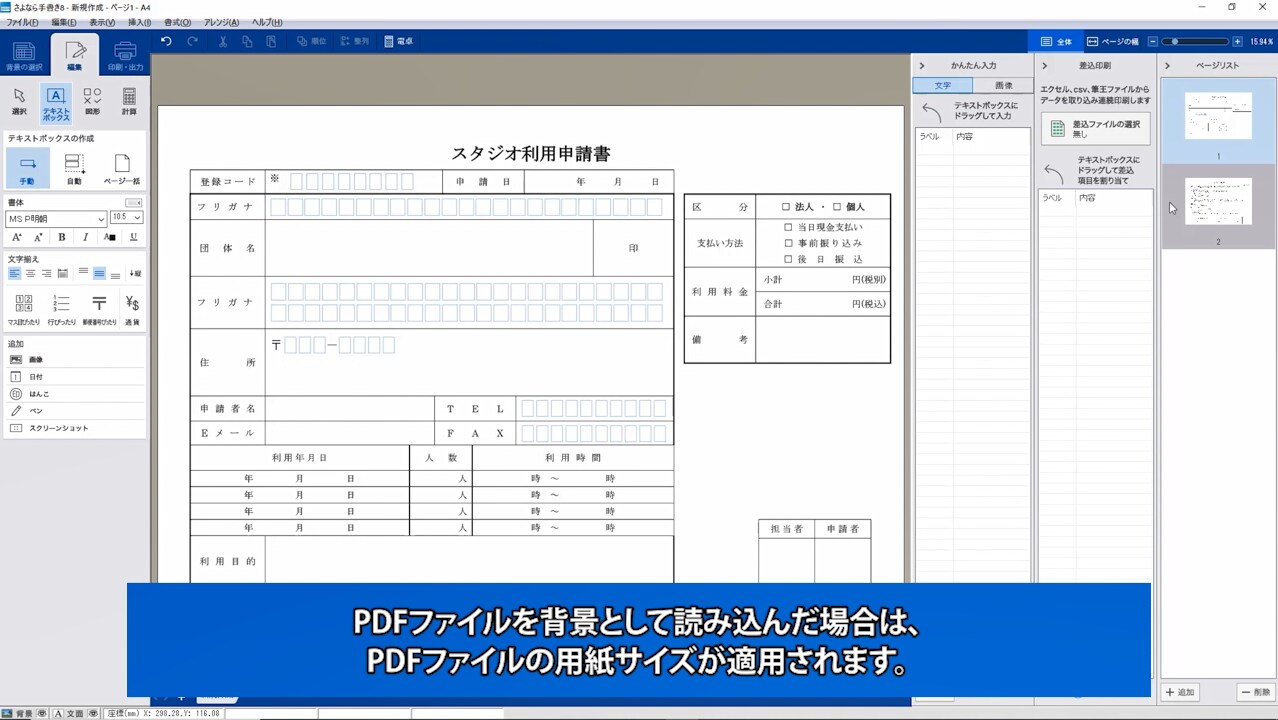Adjust the zoom slider knob
The width and height of the screenshot is (1278, 720).
[x=1174, y=42]
